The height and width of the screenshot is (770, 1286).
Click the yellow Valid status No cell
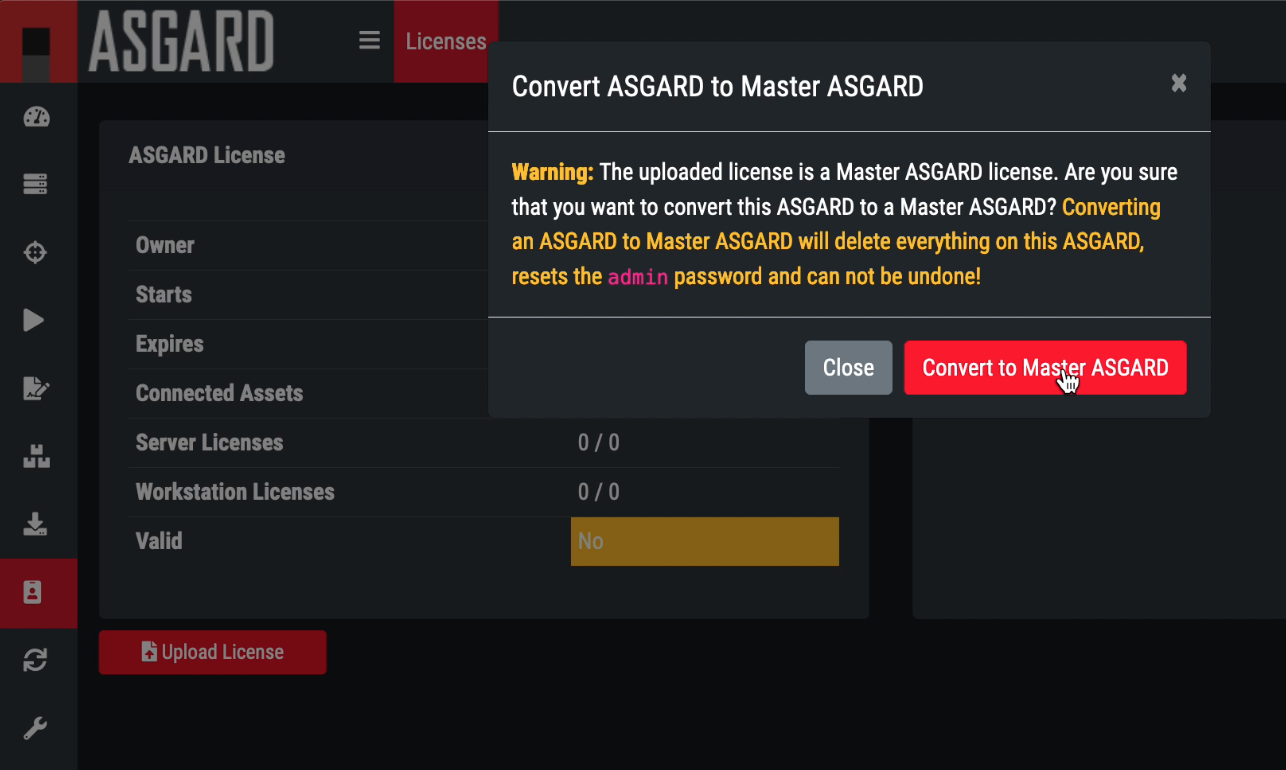(x=704, y=541)
